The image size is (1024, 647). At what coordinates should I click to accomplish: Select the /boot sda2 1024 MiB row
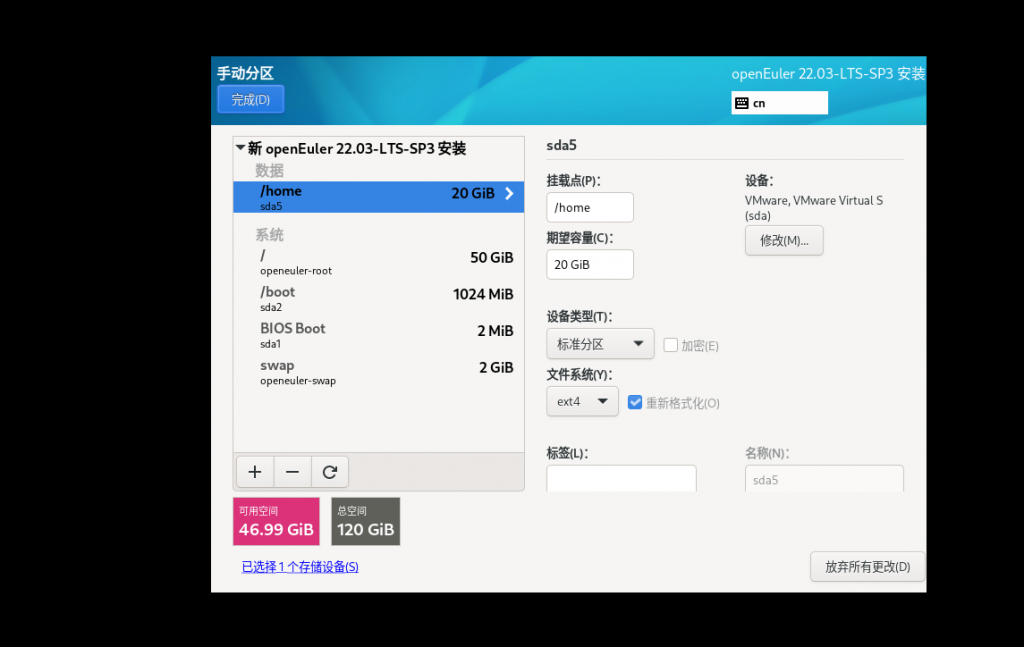point(379,298)
